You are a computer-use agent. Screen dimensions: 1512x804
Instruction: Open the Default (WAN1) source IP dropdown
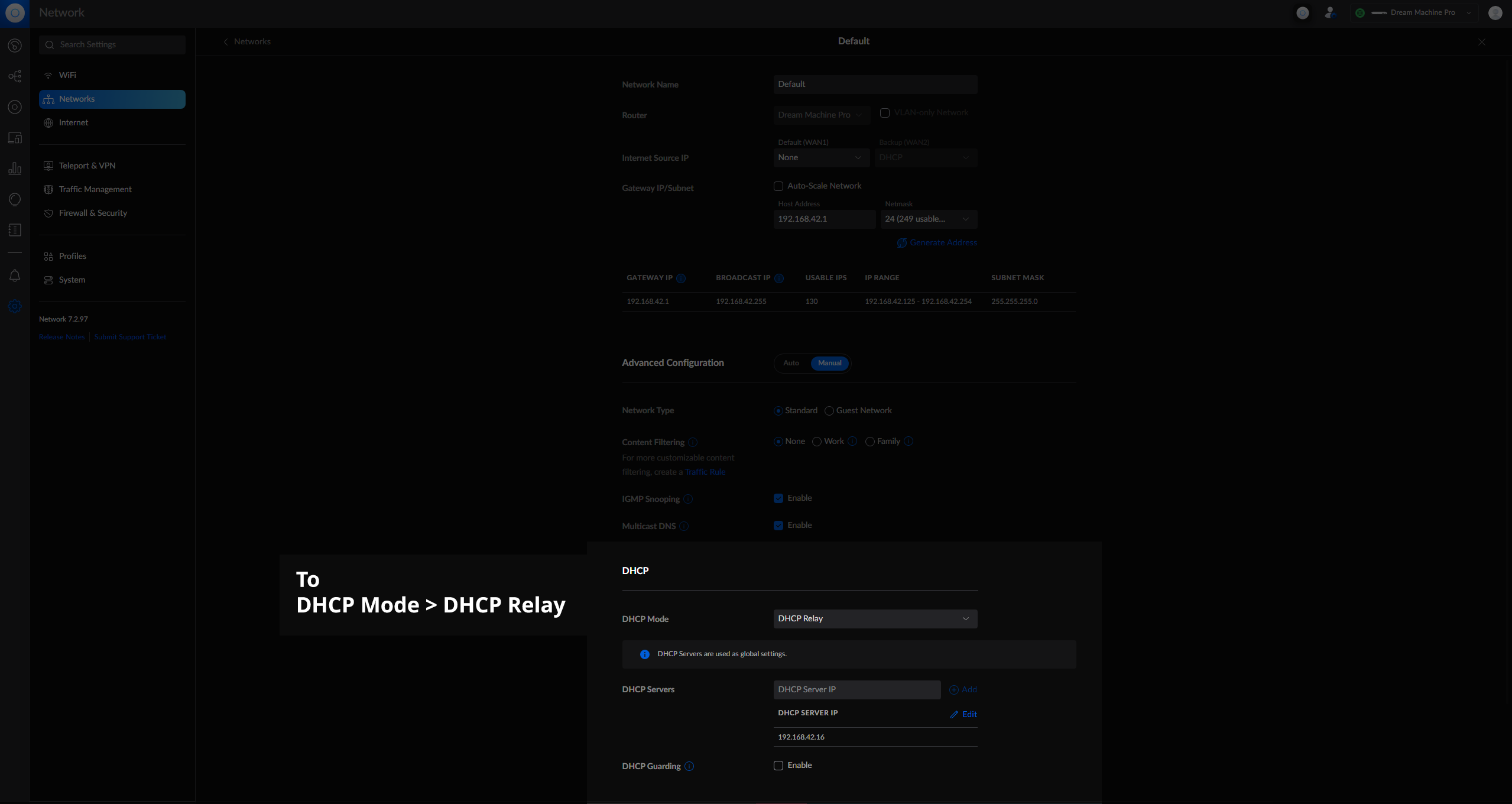click(x=820, y=158)
